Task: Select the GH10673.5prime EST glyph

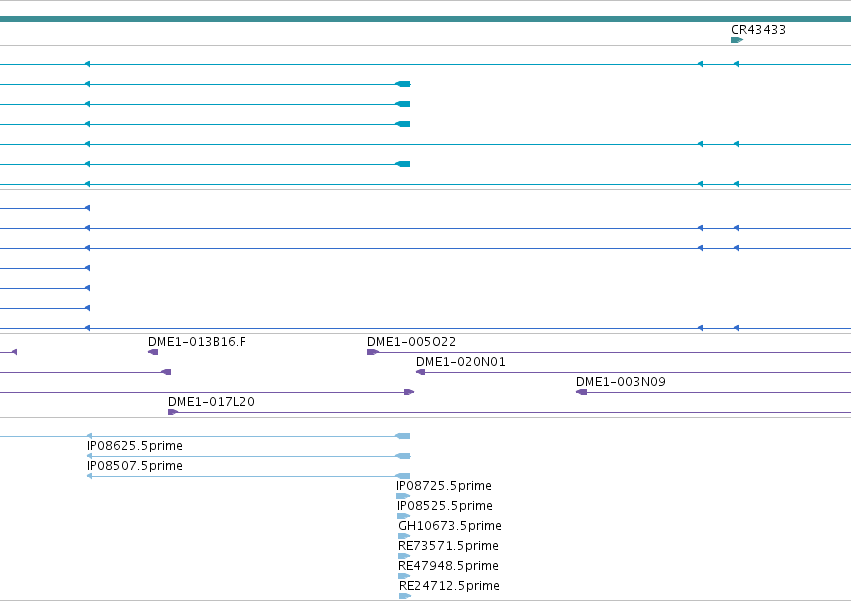Action: 404,536
